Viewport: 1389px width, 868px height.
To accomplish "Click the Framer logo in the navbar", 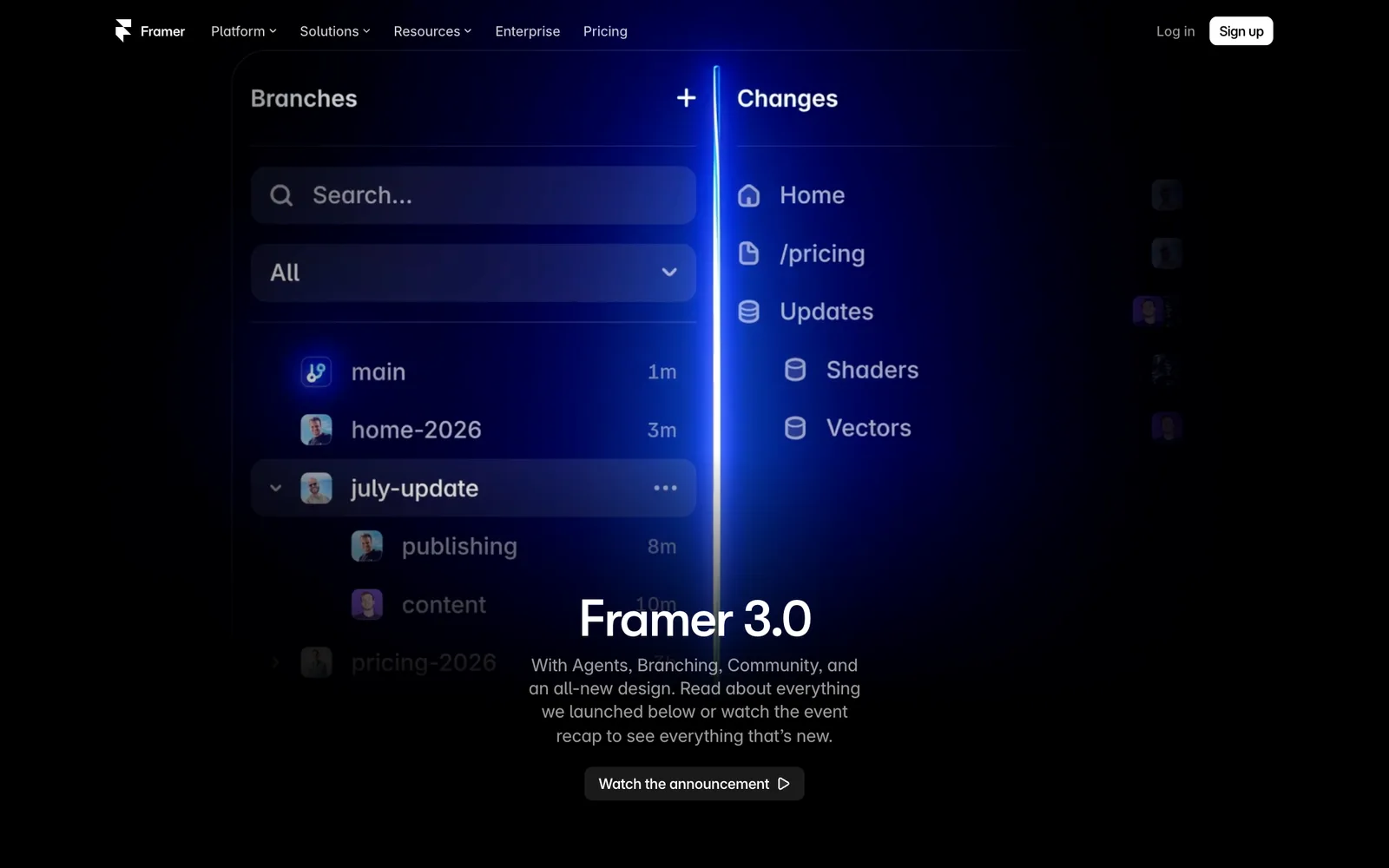I will pos(149,31).
